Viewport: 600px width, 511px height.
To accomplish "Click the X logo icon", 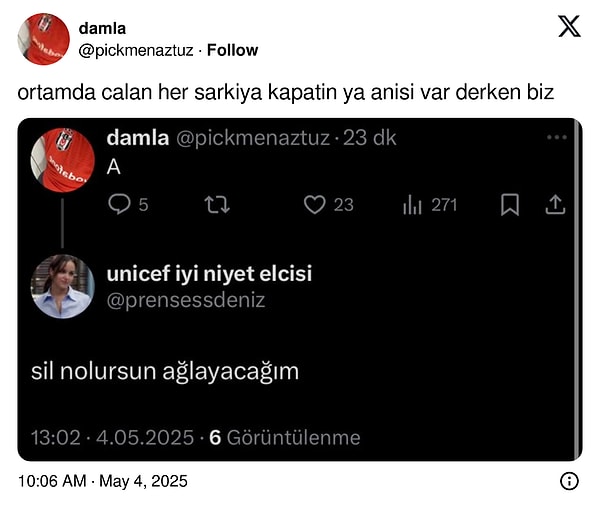I will pos(569,28).
